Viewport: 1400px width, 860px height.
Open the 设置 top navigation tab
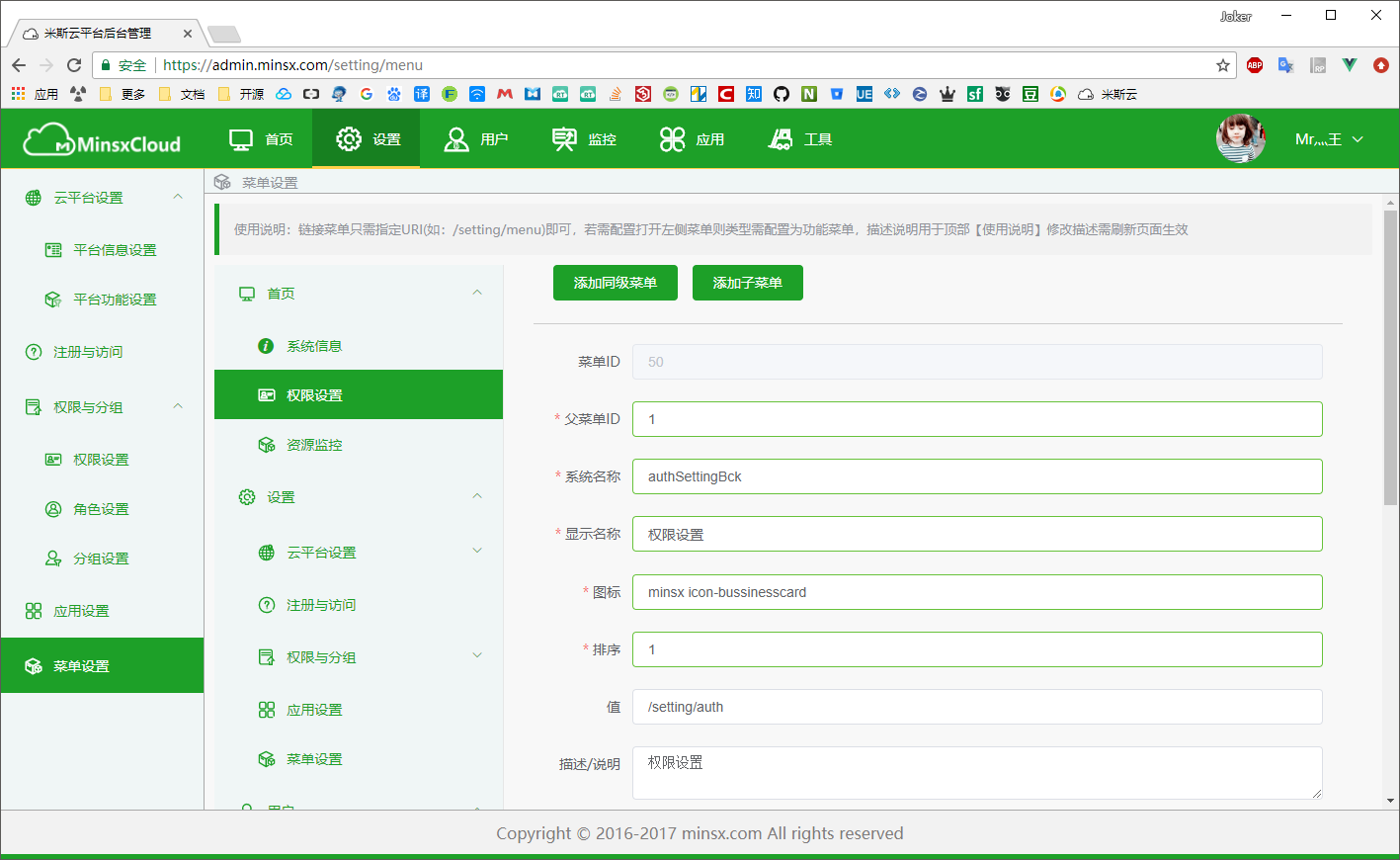pyautogui.click(x=367, y=139)
